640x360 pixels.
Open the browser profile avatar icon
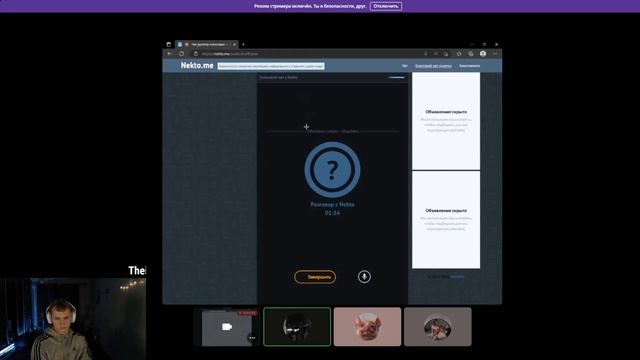point(483,53)
